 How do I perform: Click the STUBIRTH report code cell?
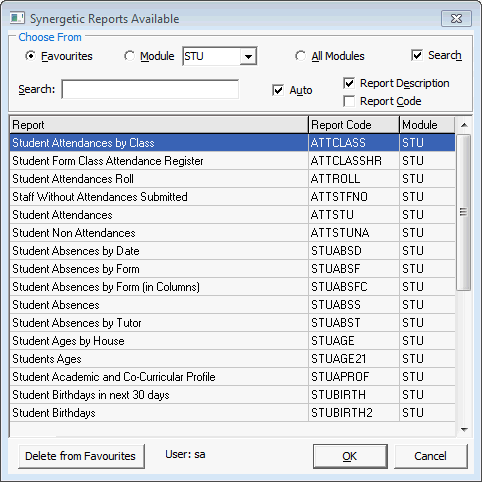(x=354, y=395)
